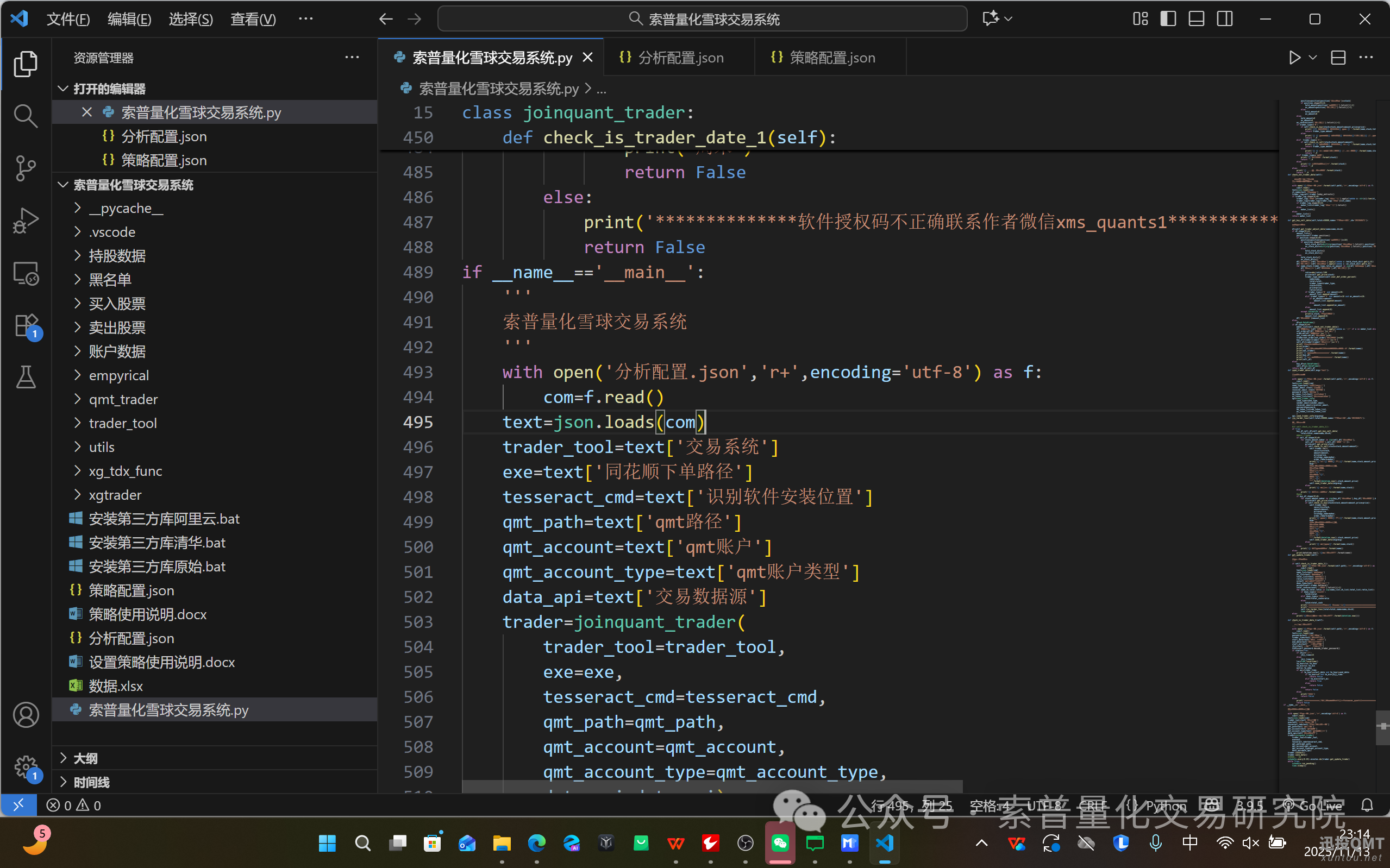Open the run button dropdown arrow
The height and width of the screenshot is (868, 1390).
1313,58
